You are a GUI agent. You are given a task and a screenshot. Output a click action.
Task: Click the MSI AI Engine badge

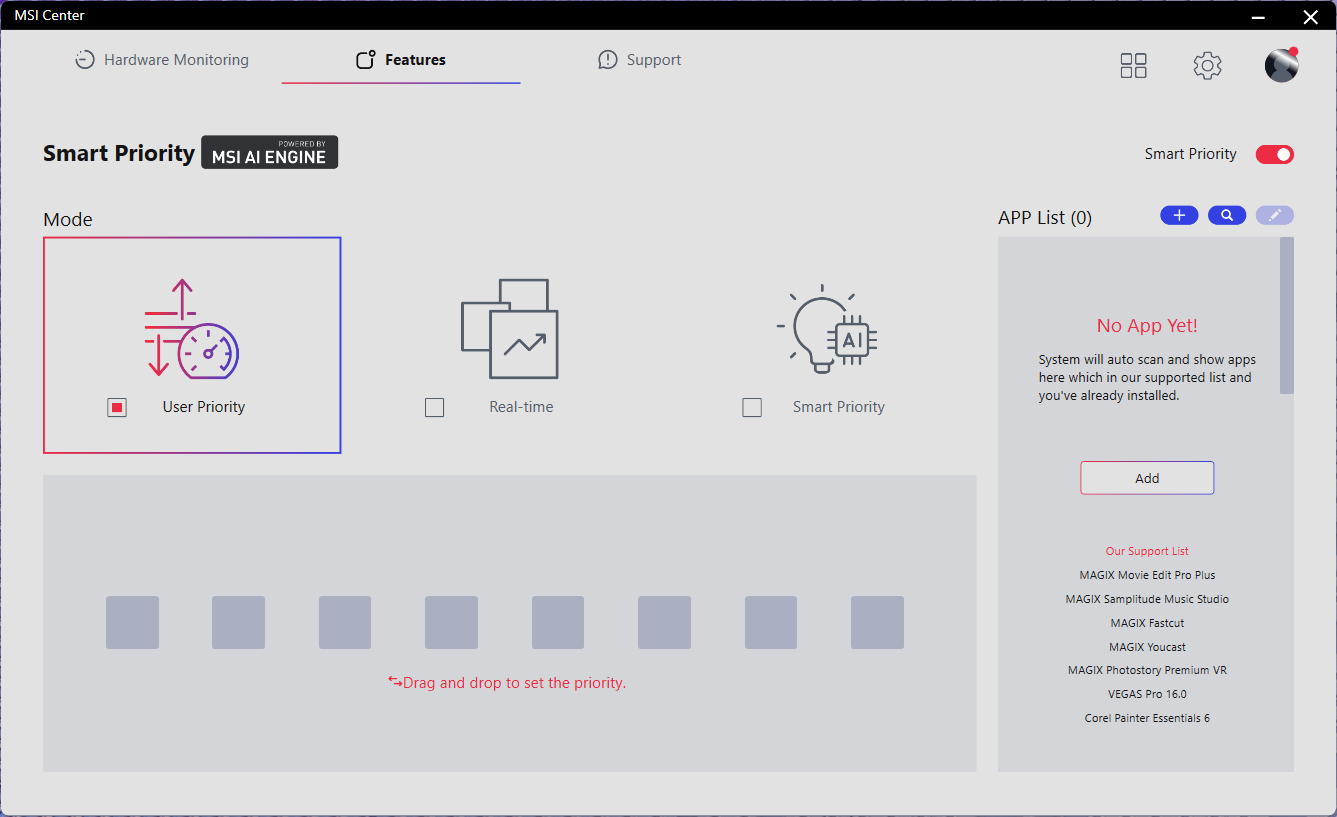pos(270,152)
